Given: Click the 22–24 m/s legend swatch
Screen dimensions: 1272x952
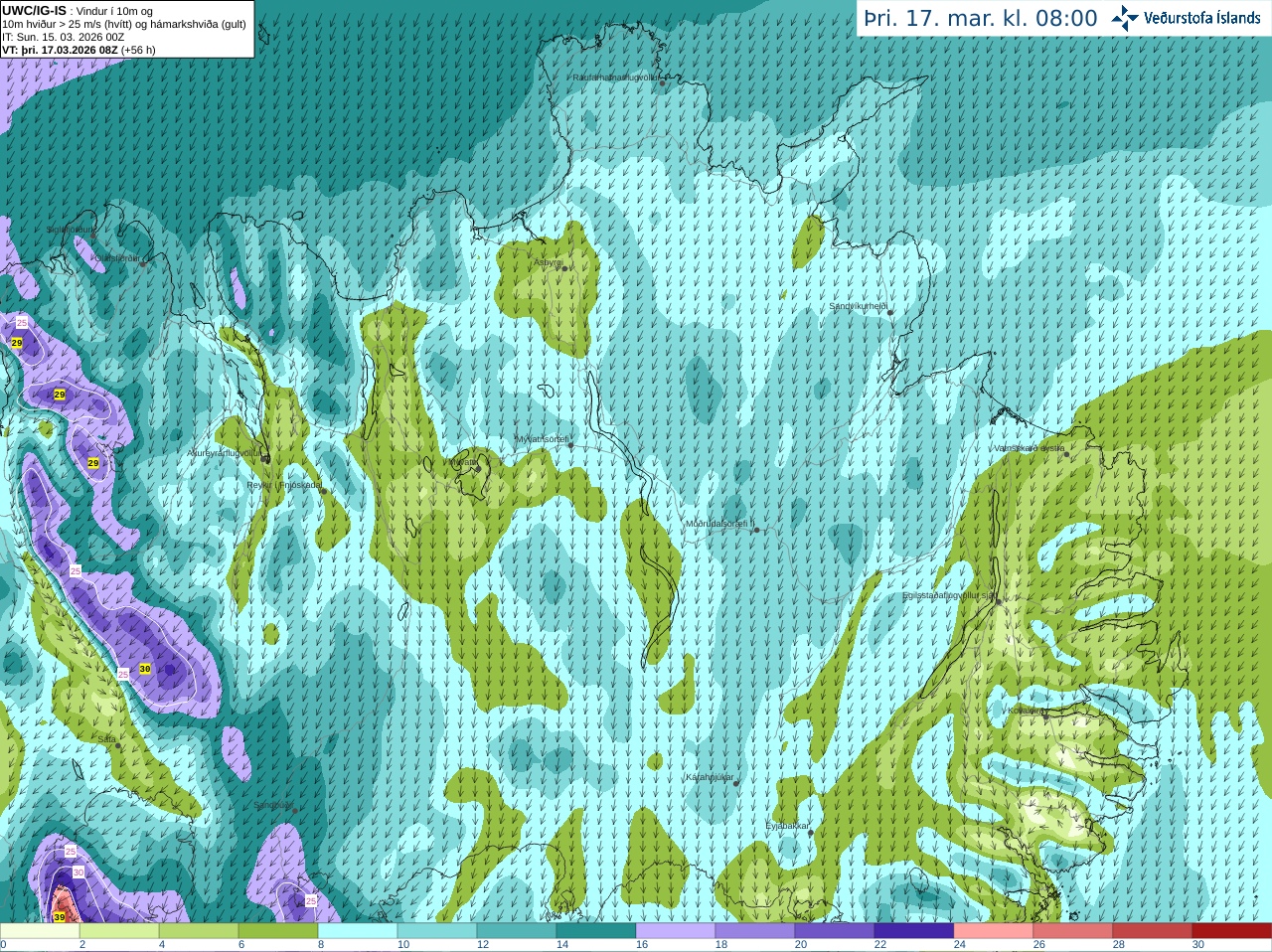Looking at the screenshot, I should (914, 931).
